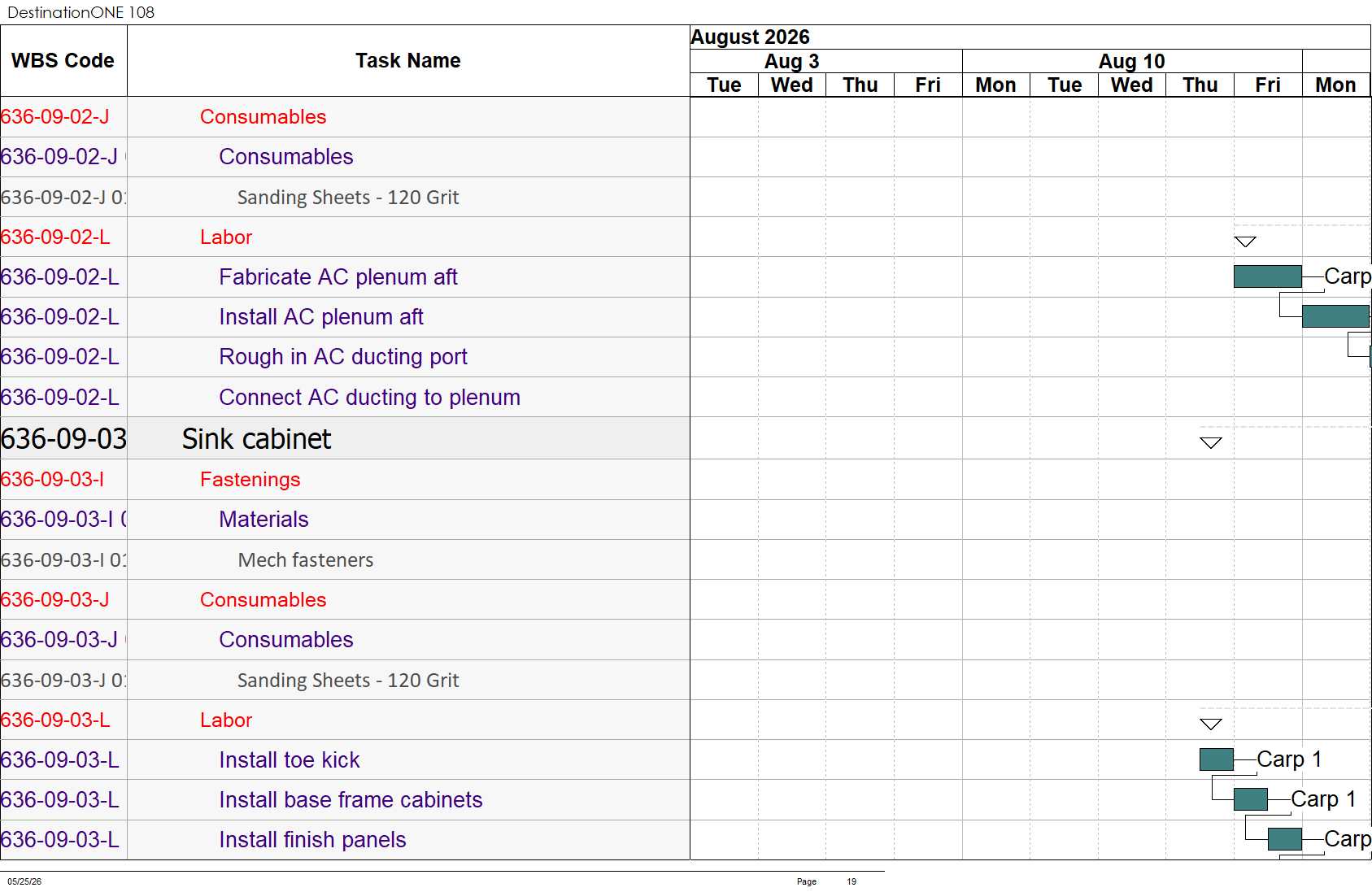Click Carp 1 label beside base frame cabinets bar
This screenshot has height=892, width=1372.
pyautogui.click(x=1323, y=799)
